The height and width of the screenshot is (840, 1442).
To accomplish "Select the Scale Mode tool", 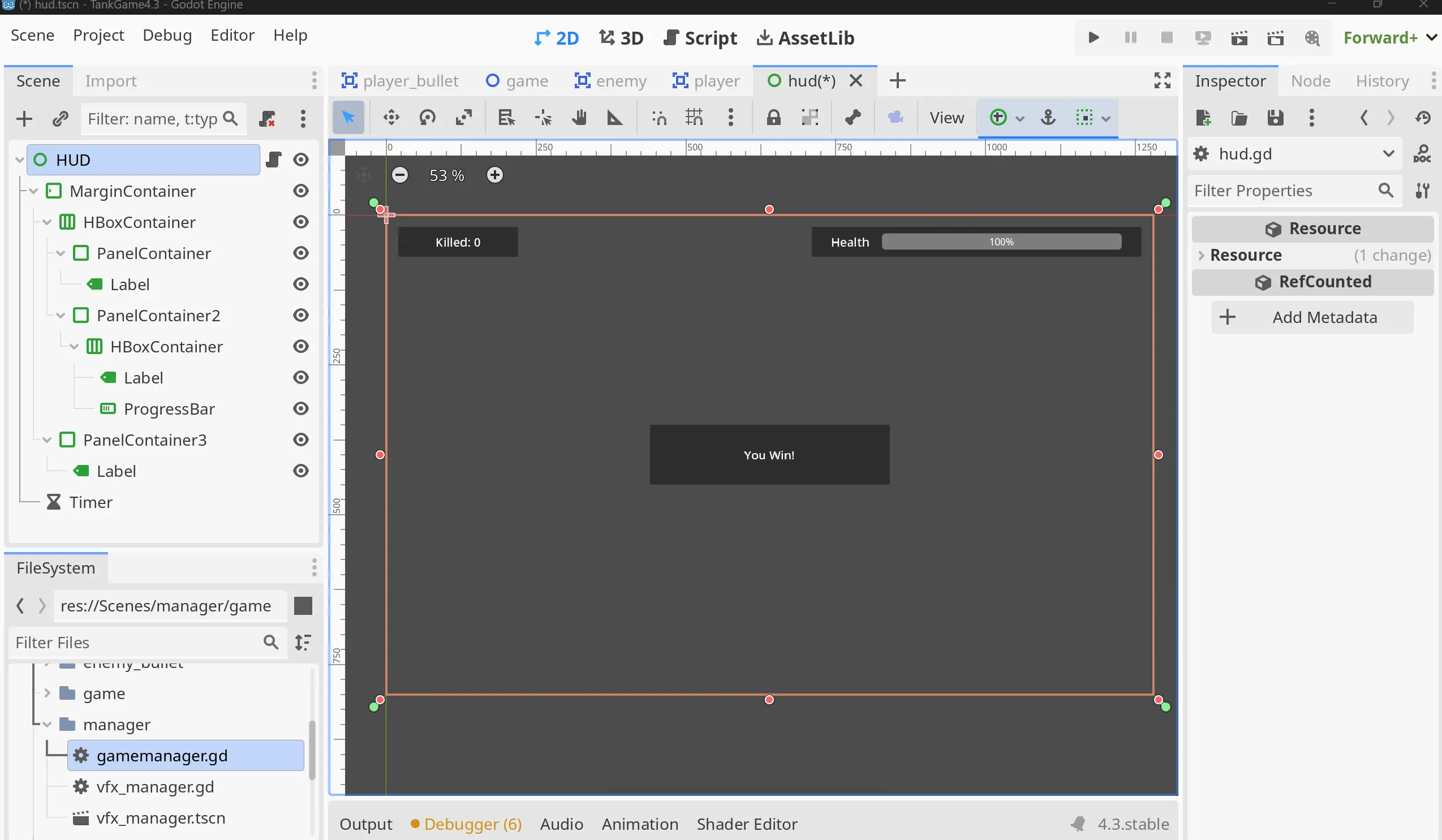I will click(x=463, y=117).
